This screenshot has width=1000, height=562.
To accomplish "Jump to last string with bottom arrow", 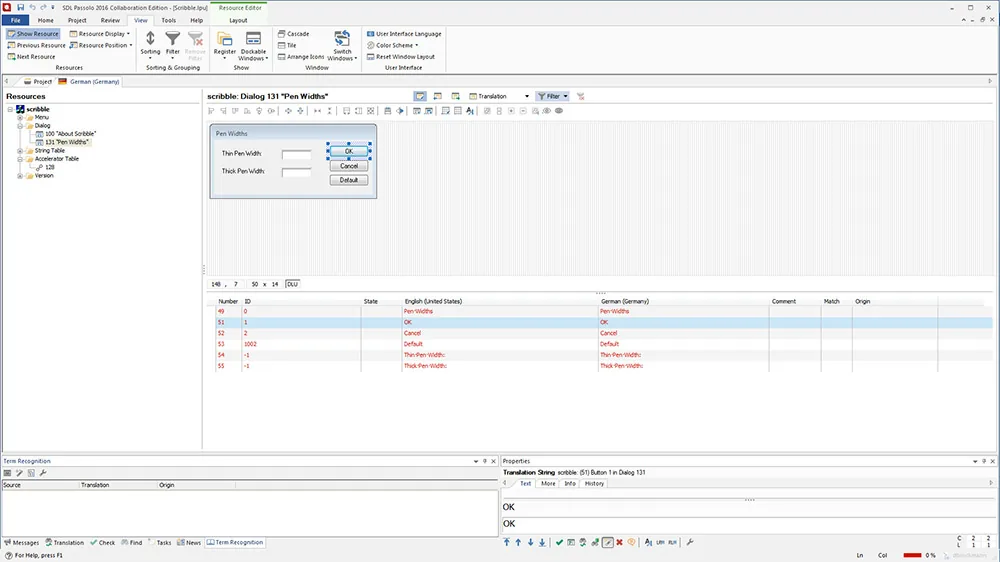I will [542, 542].
